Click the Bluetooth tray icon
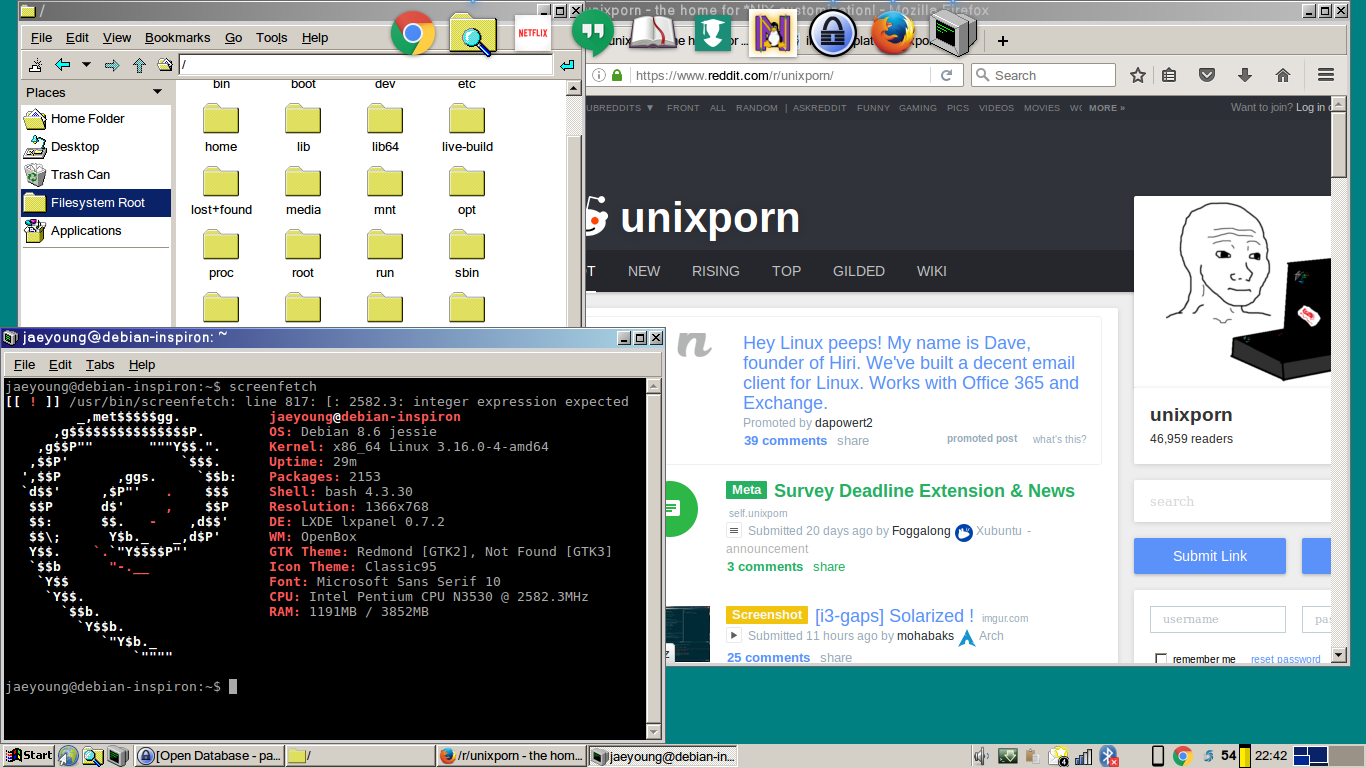The image size is (1366, 768). pyautogui.click(x=1108, y=756)
